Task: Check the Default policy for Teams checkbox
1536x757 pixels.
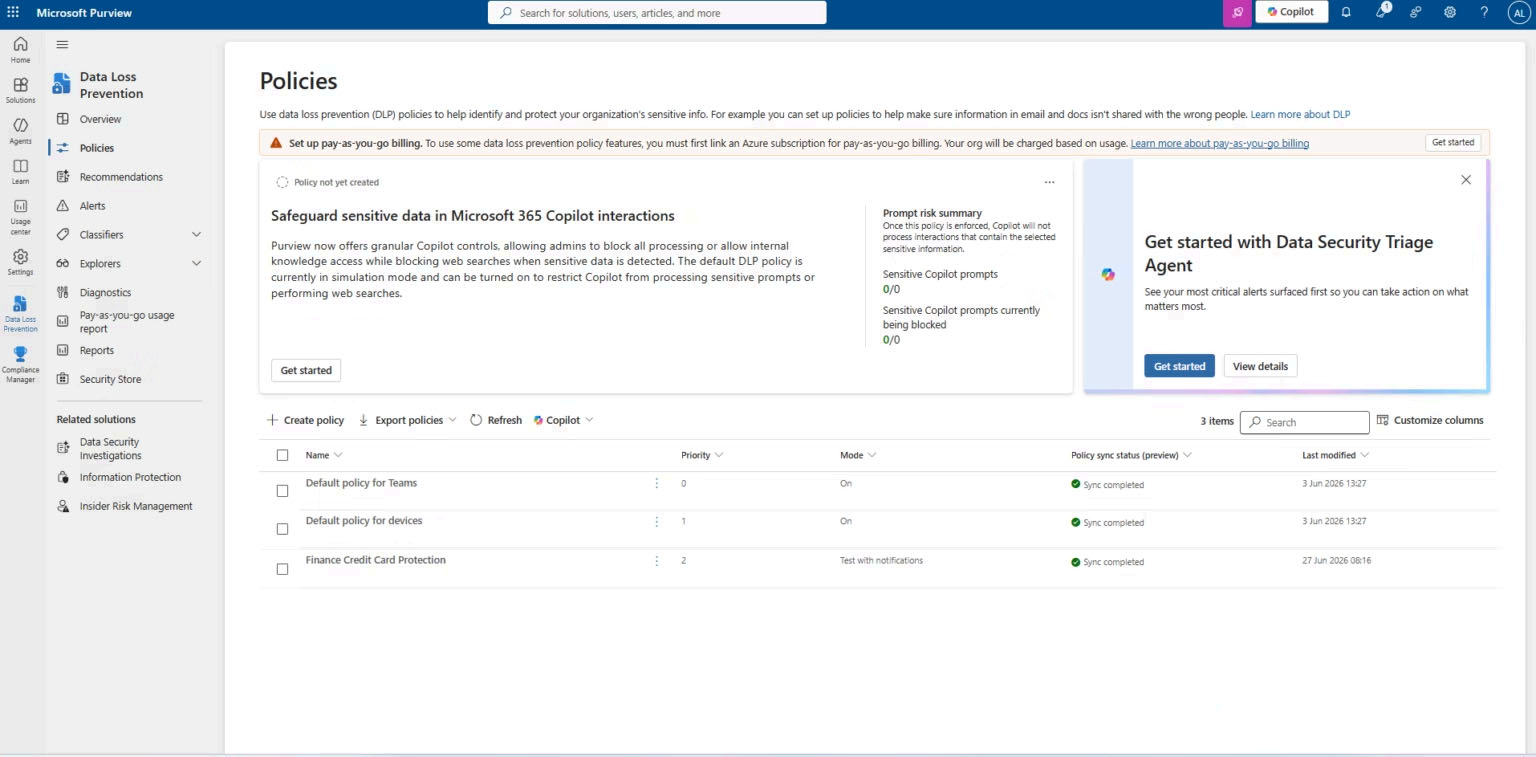Action: pos(282,491)
